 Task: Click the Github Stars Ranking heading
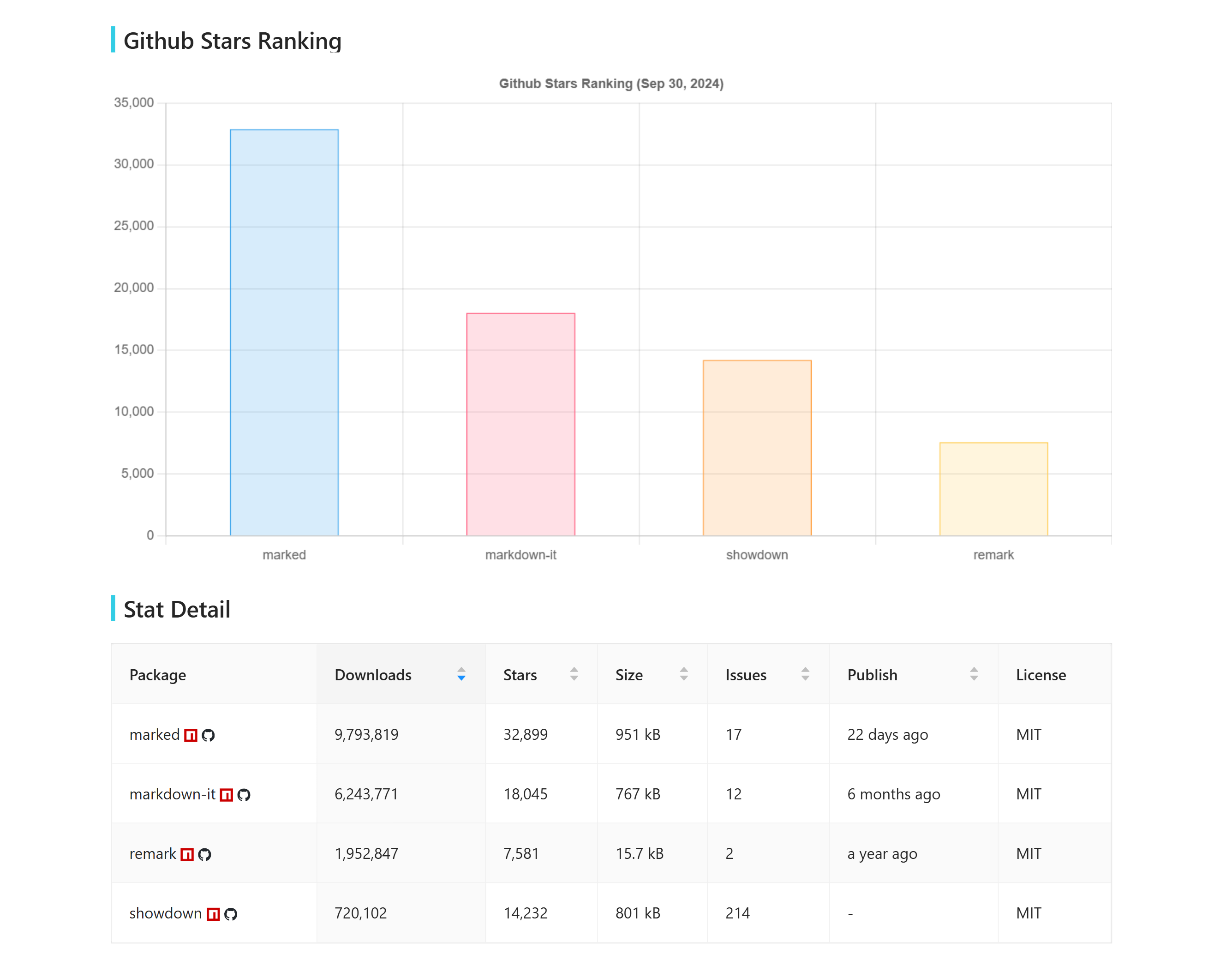point(233,41)
